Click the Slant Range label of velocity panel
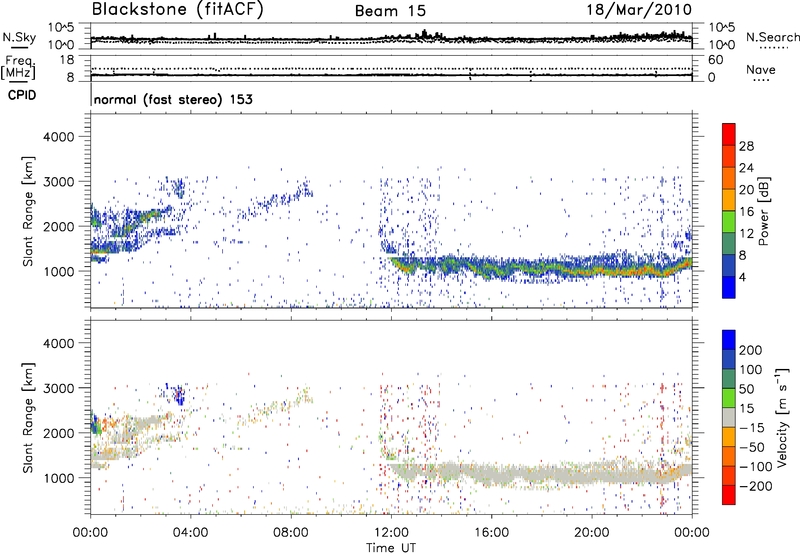The height and width of the screenshot is (554, 800). (x=28, y=417)
